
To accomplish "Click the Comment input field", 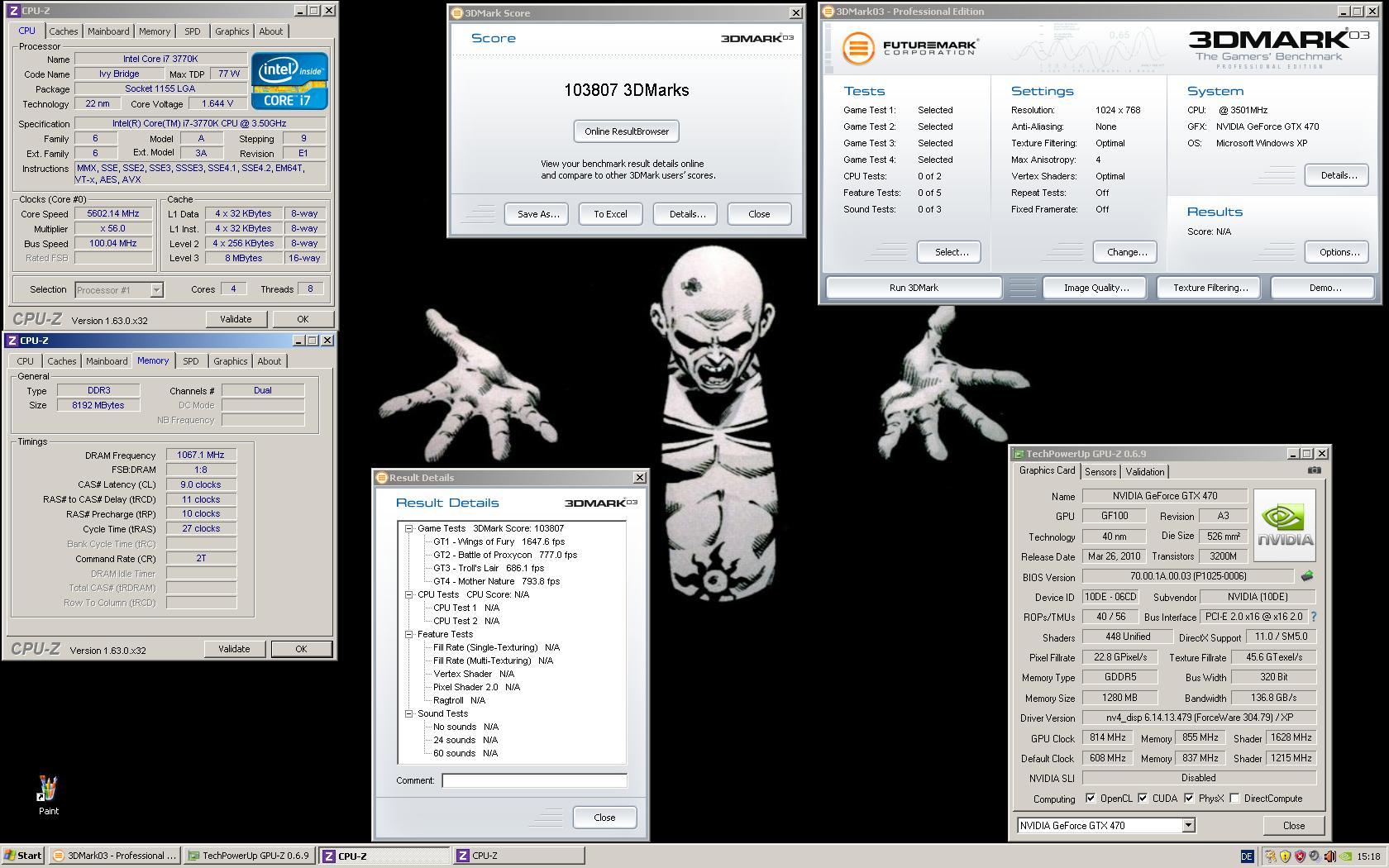I will pyautogui.click(x=534, y=780).
